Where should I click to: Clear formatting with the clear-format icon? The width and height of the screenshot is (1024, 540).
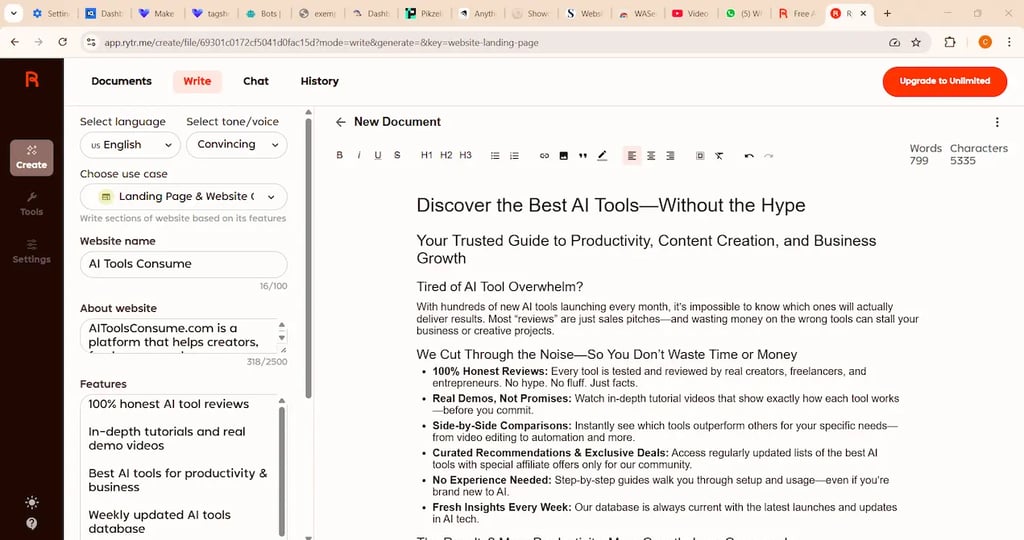coord(719,156)
